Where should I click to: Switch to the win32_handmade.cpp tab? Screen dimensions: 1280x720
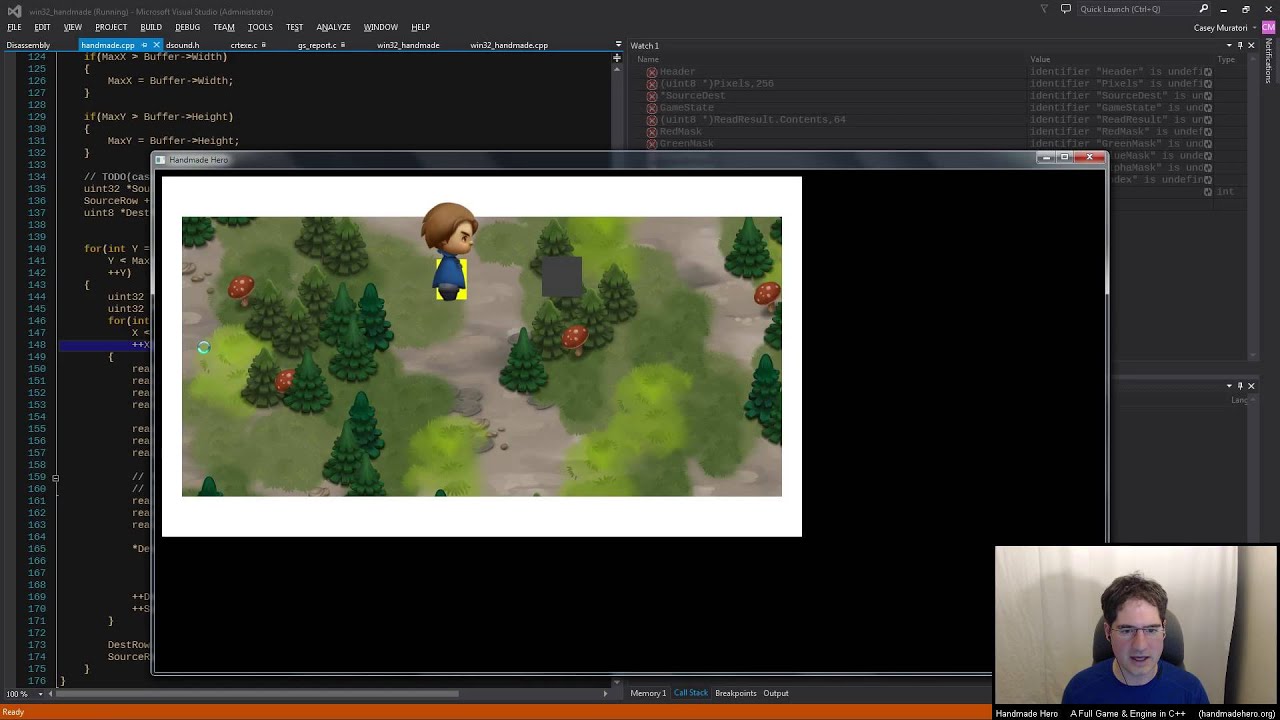click(509, 45)
